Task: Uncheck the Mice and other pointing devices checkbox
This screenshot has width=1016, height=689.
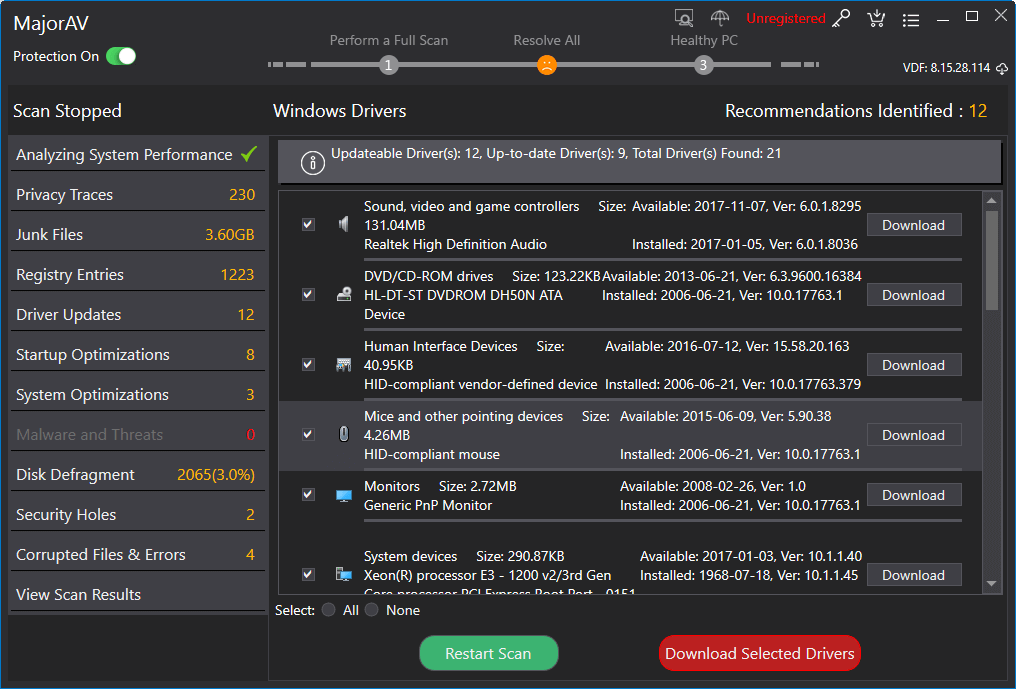Action: click(x=308, y=434)
